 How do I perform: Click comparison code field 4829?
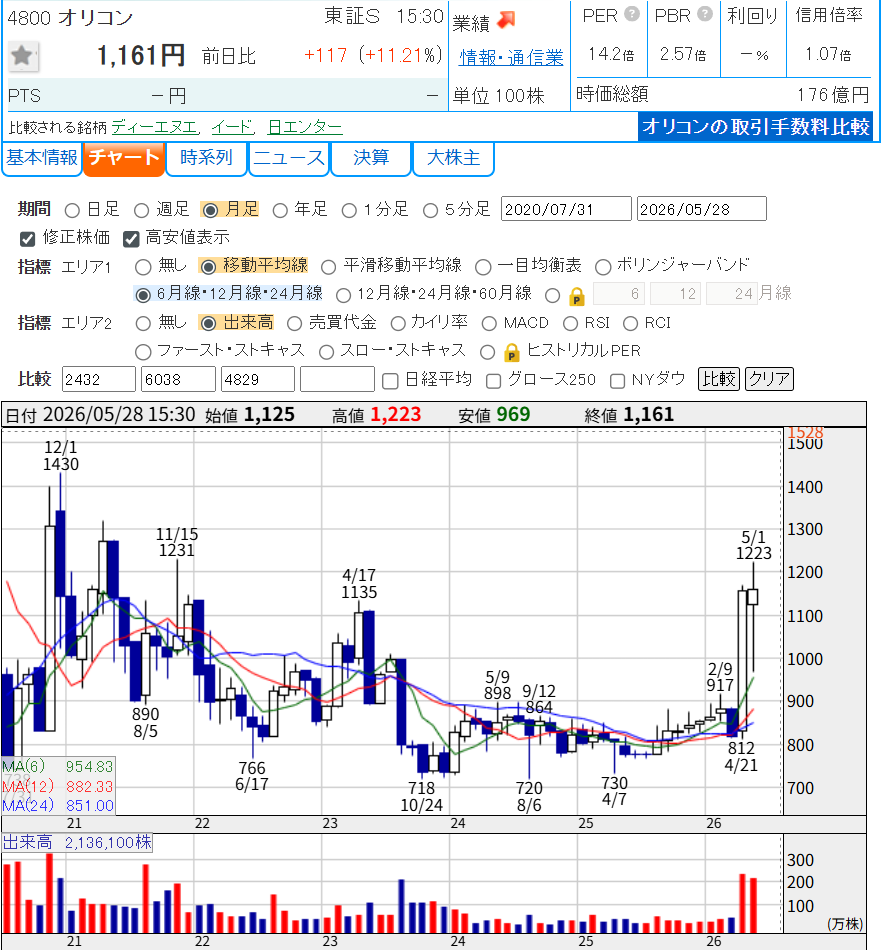(258, 379)
